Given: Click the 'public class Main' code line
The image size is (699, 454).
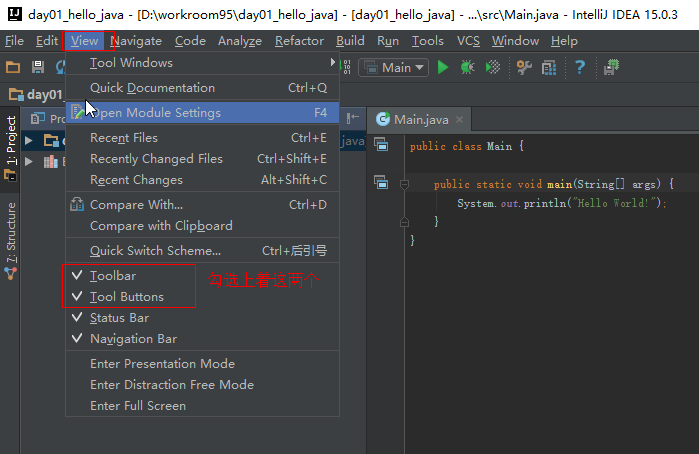Looking at the screenshot, I should pyautogui.click(x=467, y=146).
